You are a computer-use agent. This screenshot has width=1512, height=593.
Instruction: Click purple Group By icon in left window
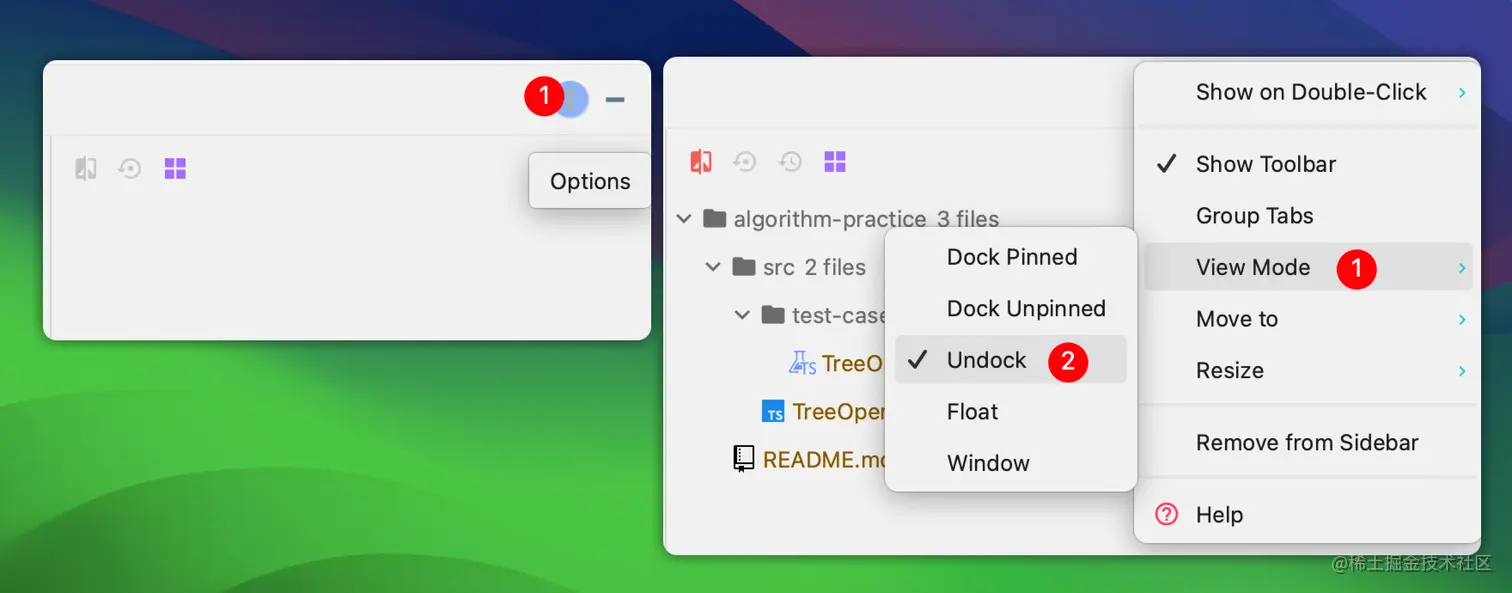coord(175,168)
